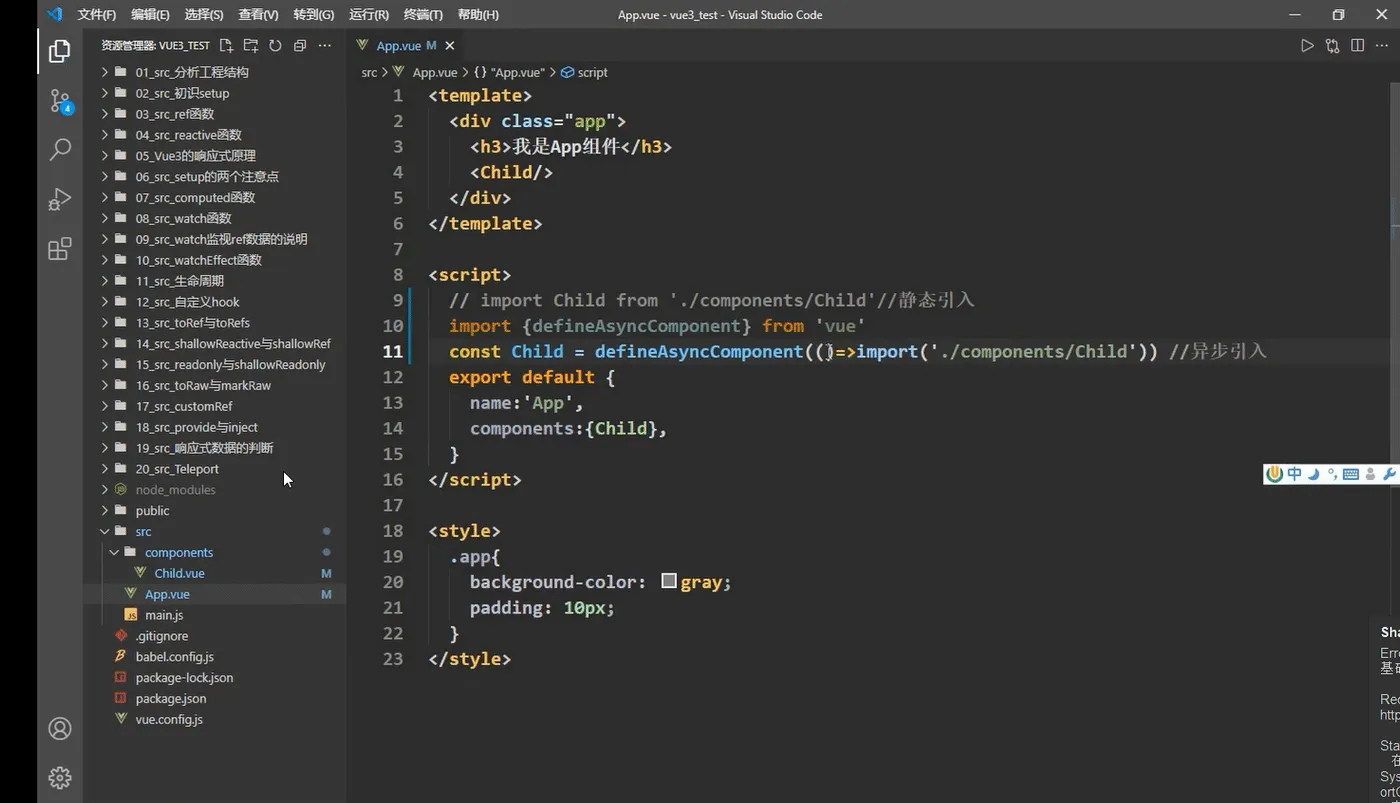Image resolution: width=1400 pixels, height=803 pixels.
Task: Click the IME moon icon
Action: click(1314, 474)
